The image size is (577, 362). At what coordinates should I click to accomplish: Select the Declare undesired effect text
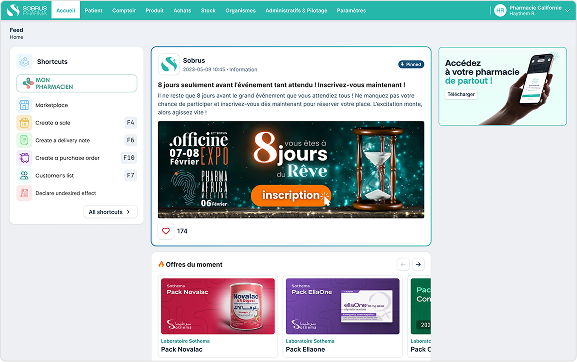pos(66,193)
